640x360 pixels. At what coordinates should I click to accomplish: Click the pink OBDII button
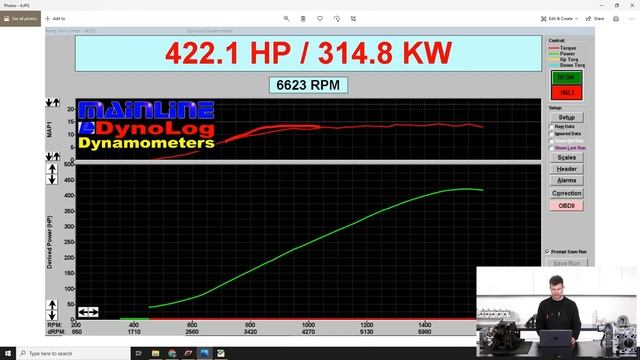[567, 205]
